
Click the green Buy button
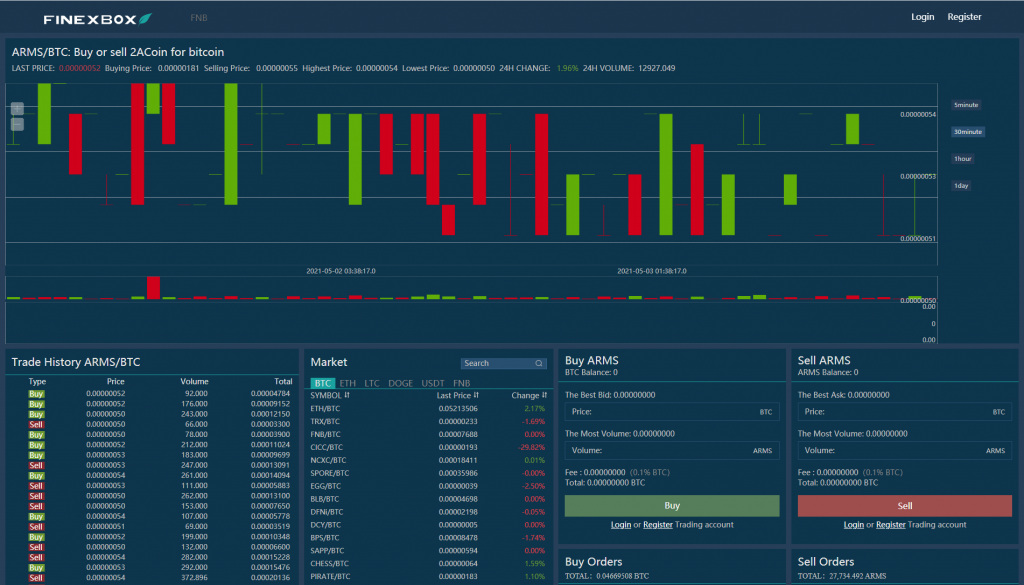[x=672, y=505]
